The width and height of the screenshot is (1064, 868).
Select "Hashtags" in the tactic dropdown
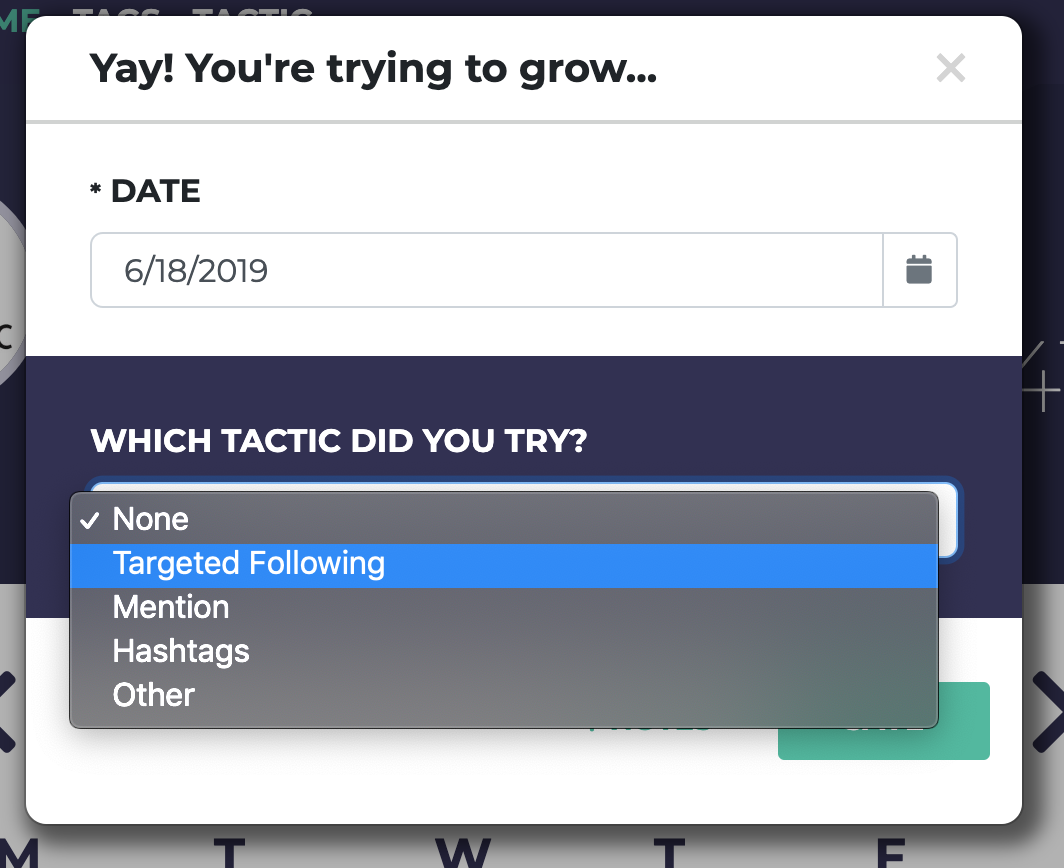181,652
